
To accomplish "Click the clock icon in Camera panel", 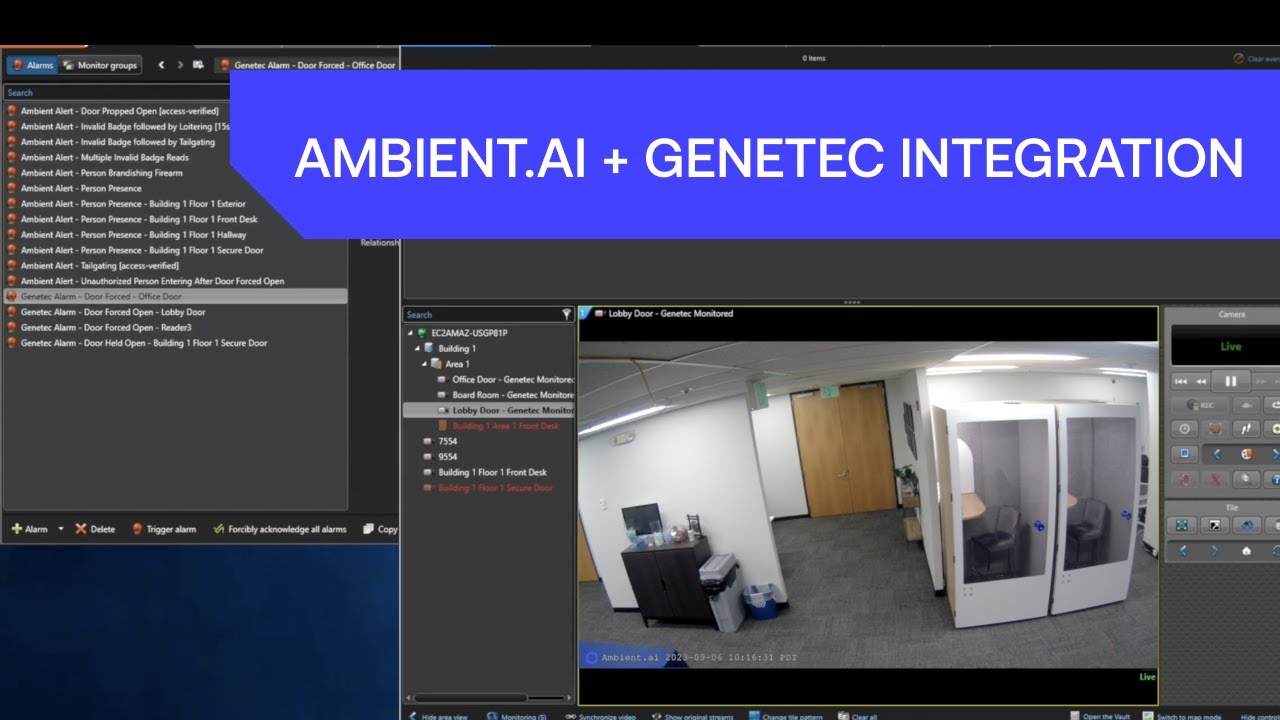I will point(1184,428).
